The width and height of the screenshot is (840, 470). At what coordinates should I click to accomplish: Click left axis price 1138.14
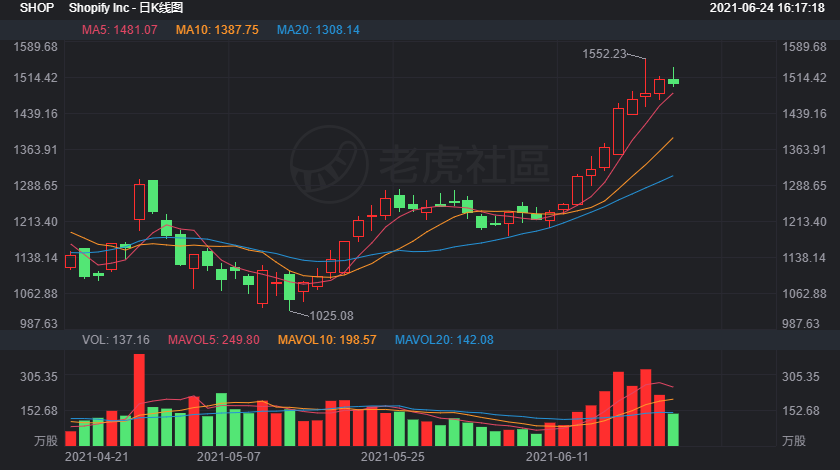(x=35, y=258)
